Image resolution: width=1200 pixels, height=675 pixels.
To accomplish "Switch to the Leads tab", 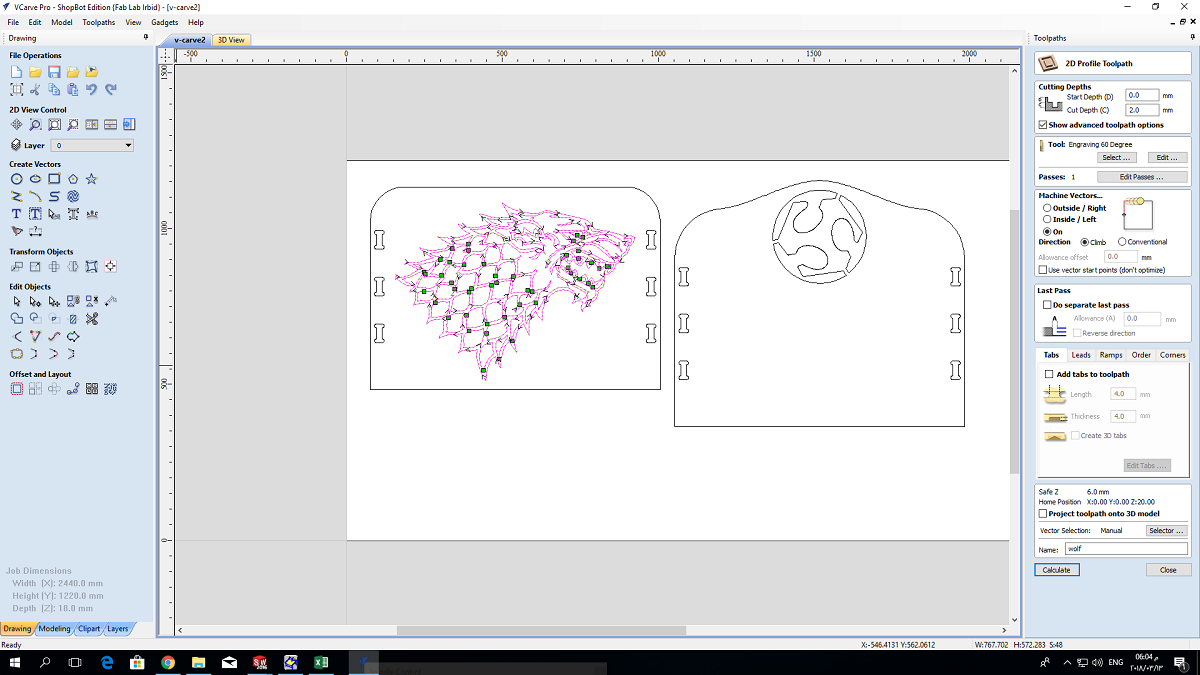I will pyautogui.click(x=1081, y=355).
